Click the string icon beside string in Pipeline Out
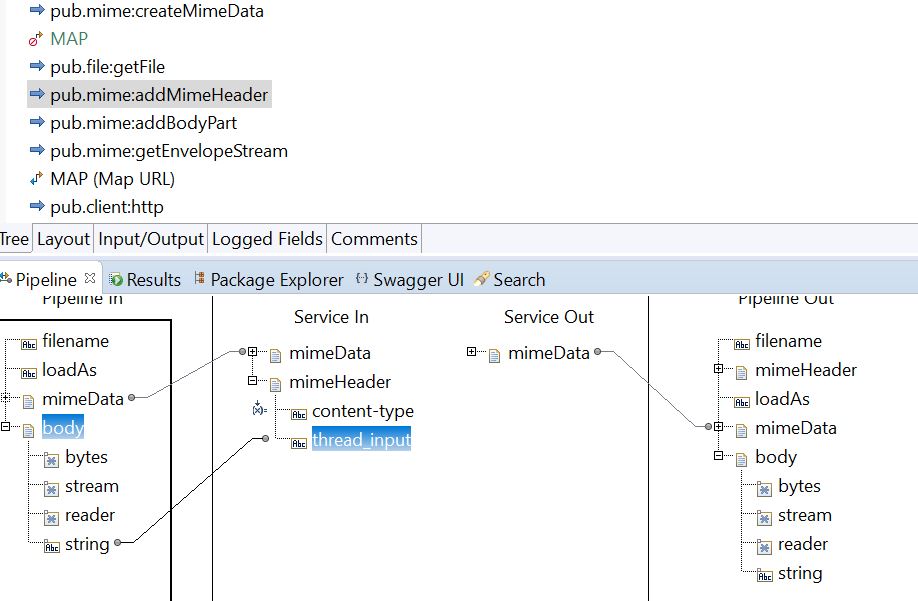This screenshot has height=601, width=918. click(x=765, y=576)
